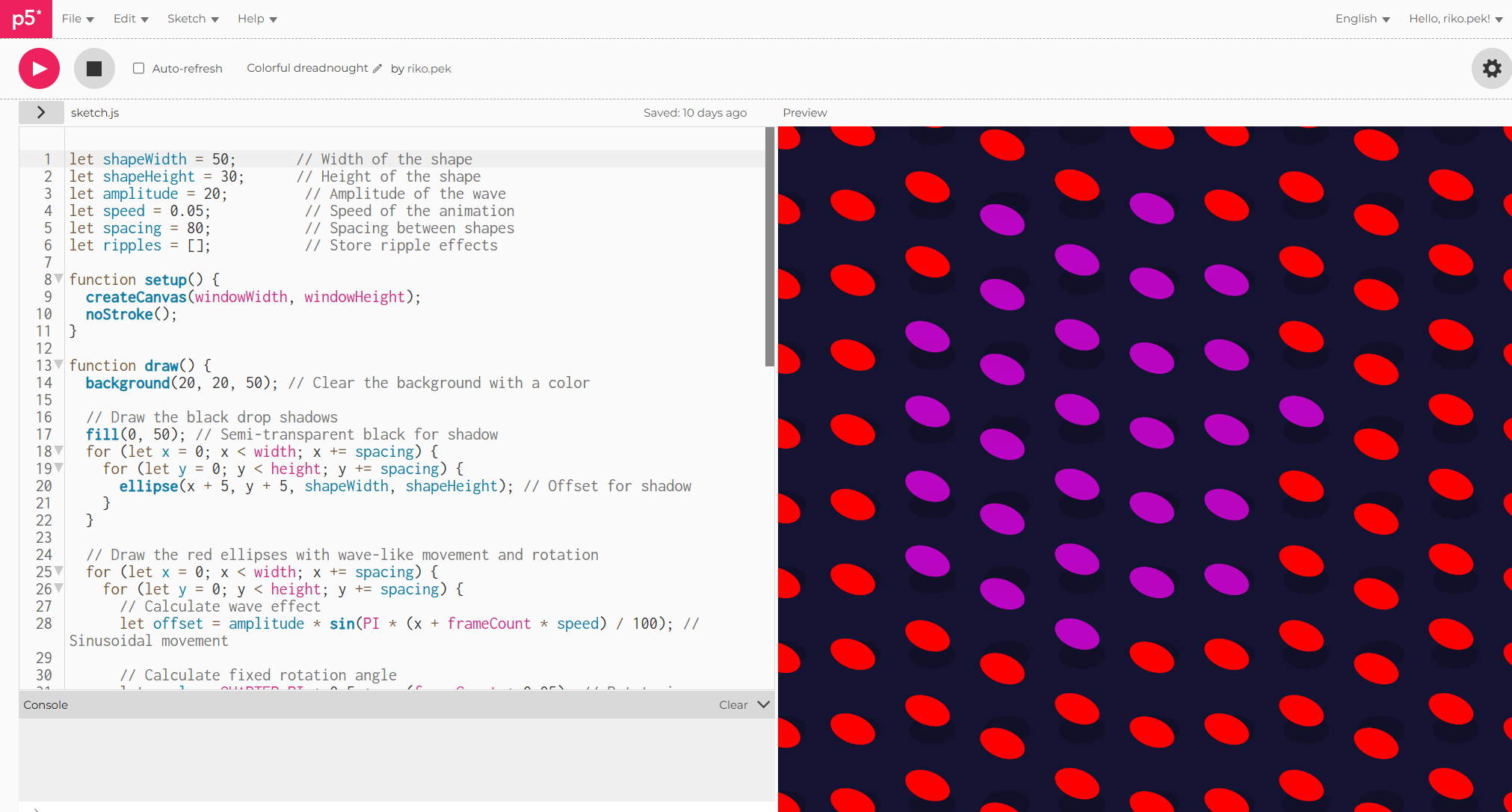Fold the for loop at line 18

tap(59, 451)
